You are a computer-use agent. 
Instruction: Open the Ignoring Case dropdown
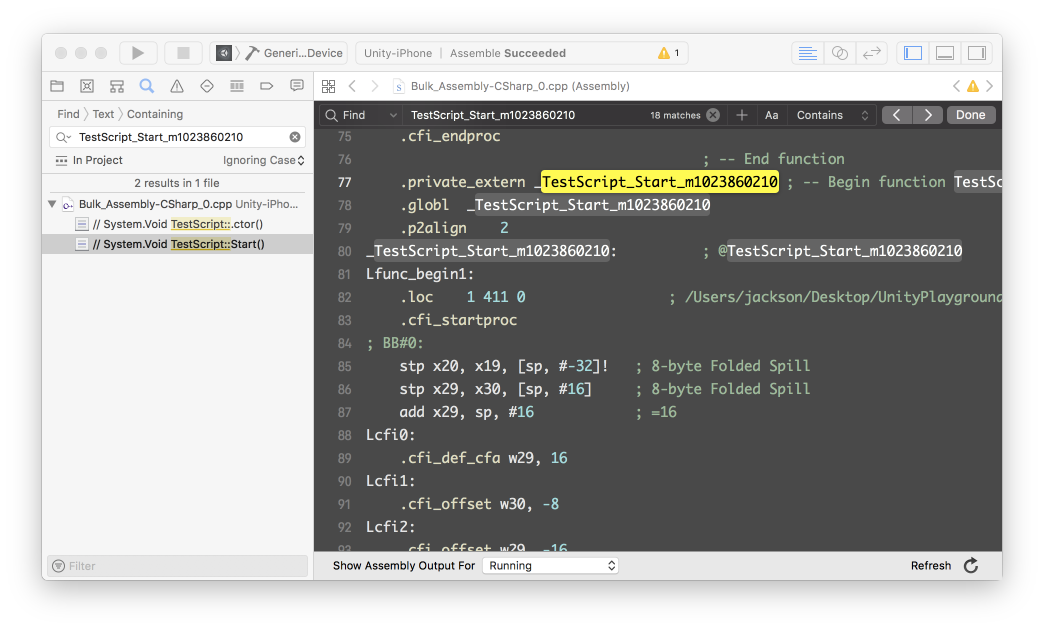(x=264, y=160)
